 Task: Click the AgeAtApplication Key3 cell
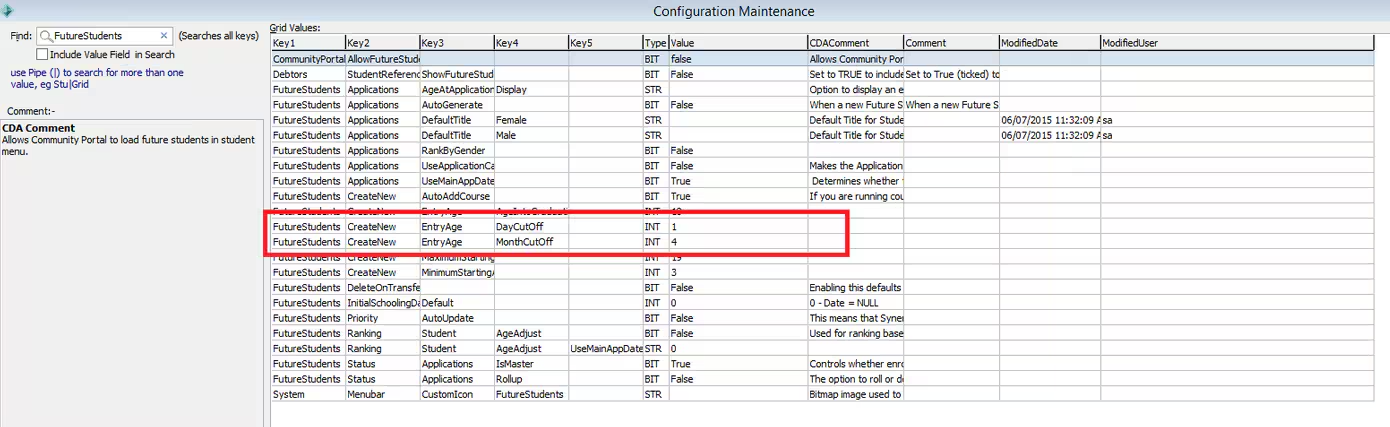(456, 89)
